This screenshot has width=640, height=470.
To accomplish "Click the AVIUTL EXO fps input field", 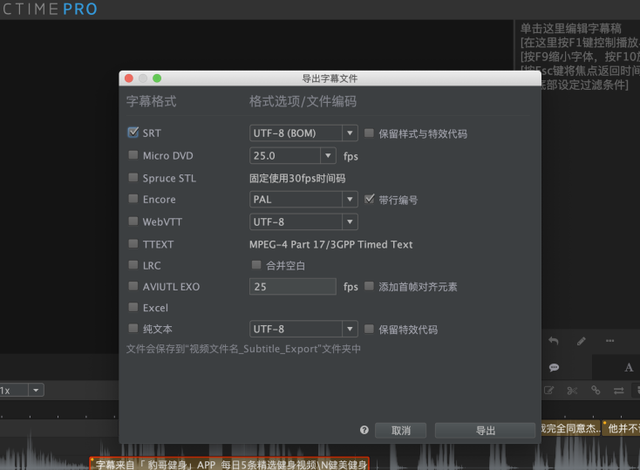I will (x=293, y=286).
